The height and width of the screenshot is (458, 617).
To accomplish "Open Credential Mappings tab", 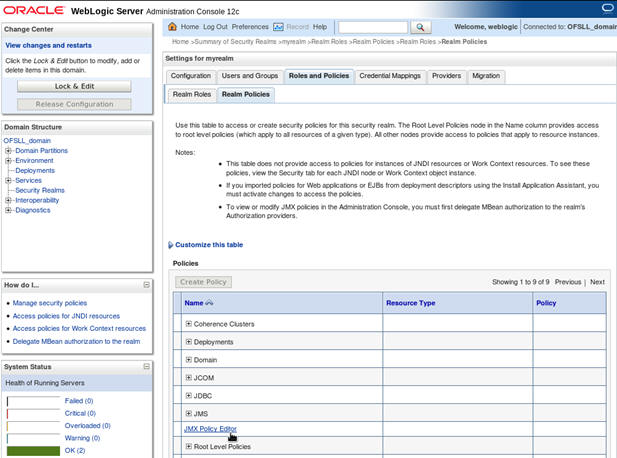I will pyautogui.click(x=390, y=76).
